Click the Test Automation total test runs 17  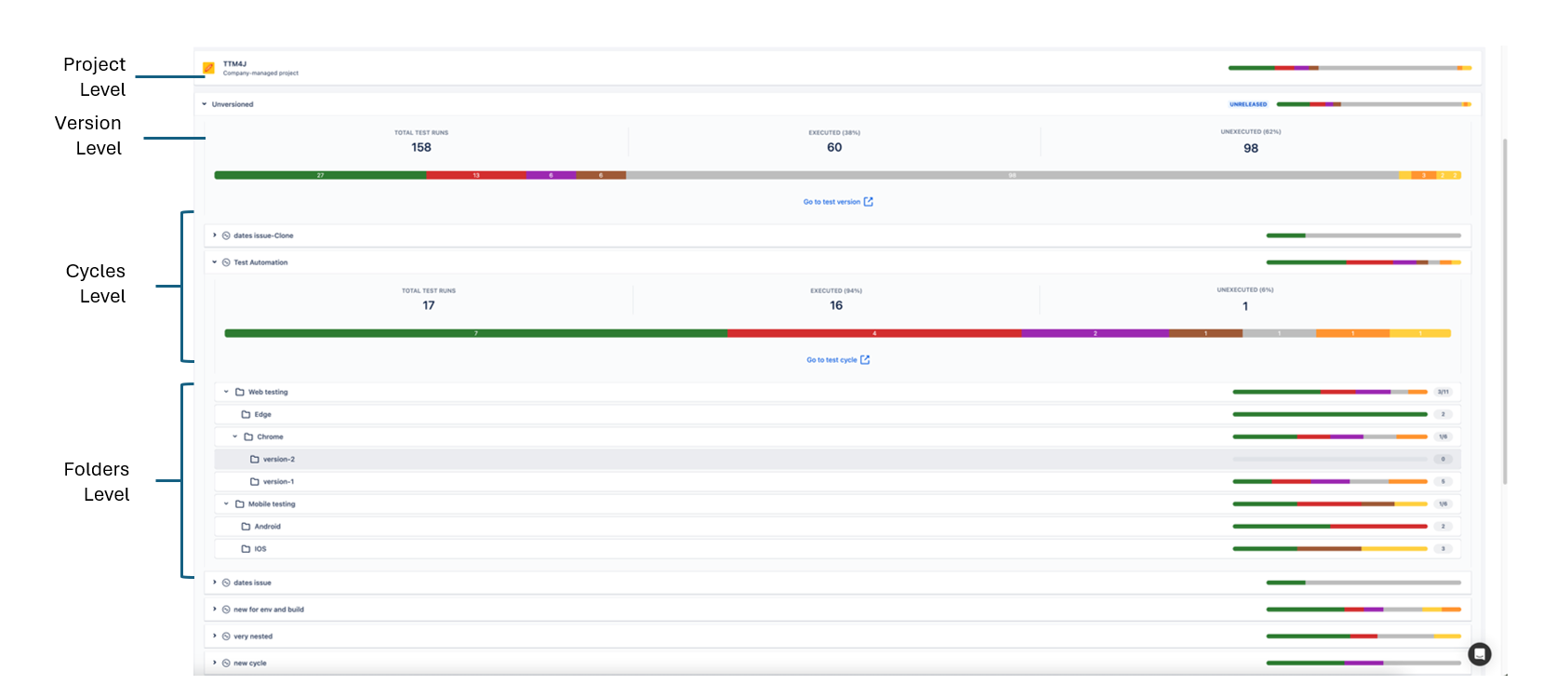point(429,305)
